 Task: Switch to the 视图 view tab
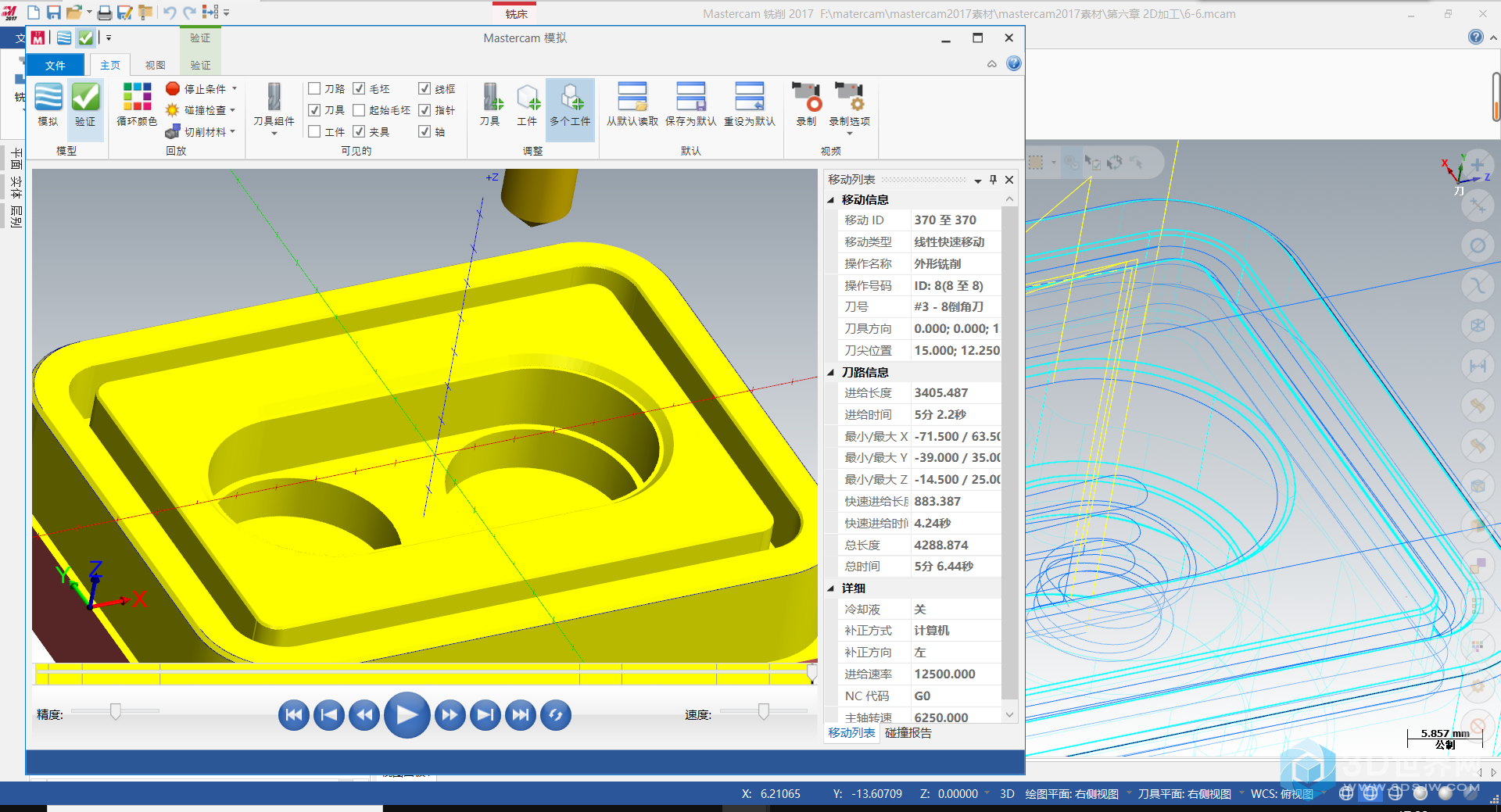pyautogui.click(x=155, y=65)
